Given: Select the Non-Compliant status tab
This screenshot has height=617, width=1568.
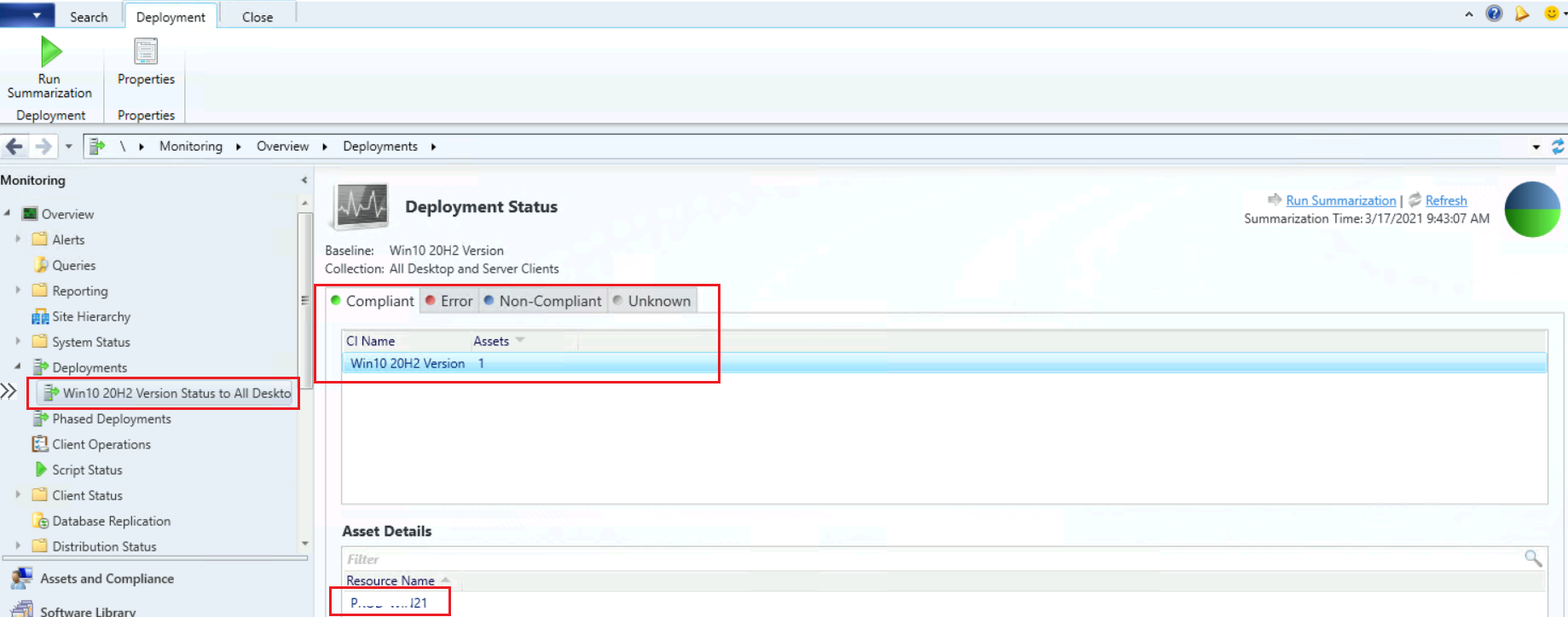Looking at the screenshot, I should click(x=543, y=301).
